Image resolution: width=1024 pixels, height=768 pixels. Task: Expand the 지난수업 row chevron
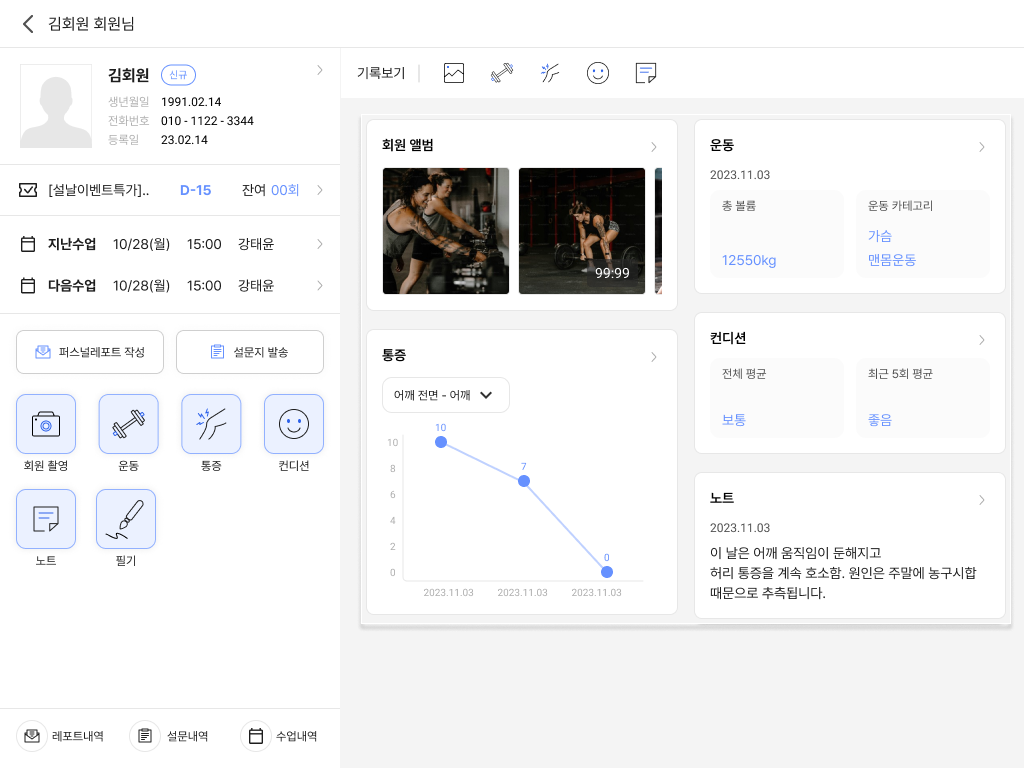(319, 244)
